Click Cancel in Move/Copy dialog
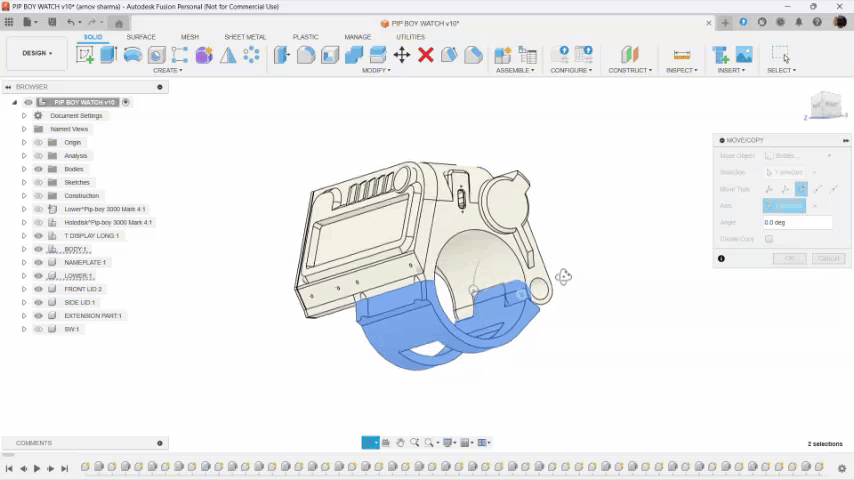854x480 pixels. point(828,258)
